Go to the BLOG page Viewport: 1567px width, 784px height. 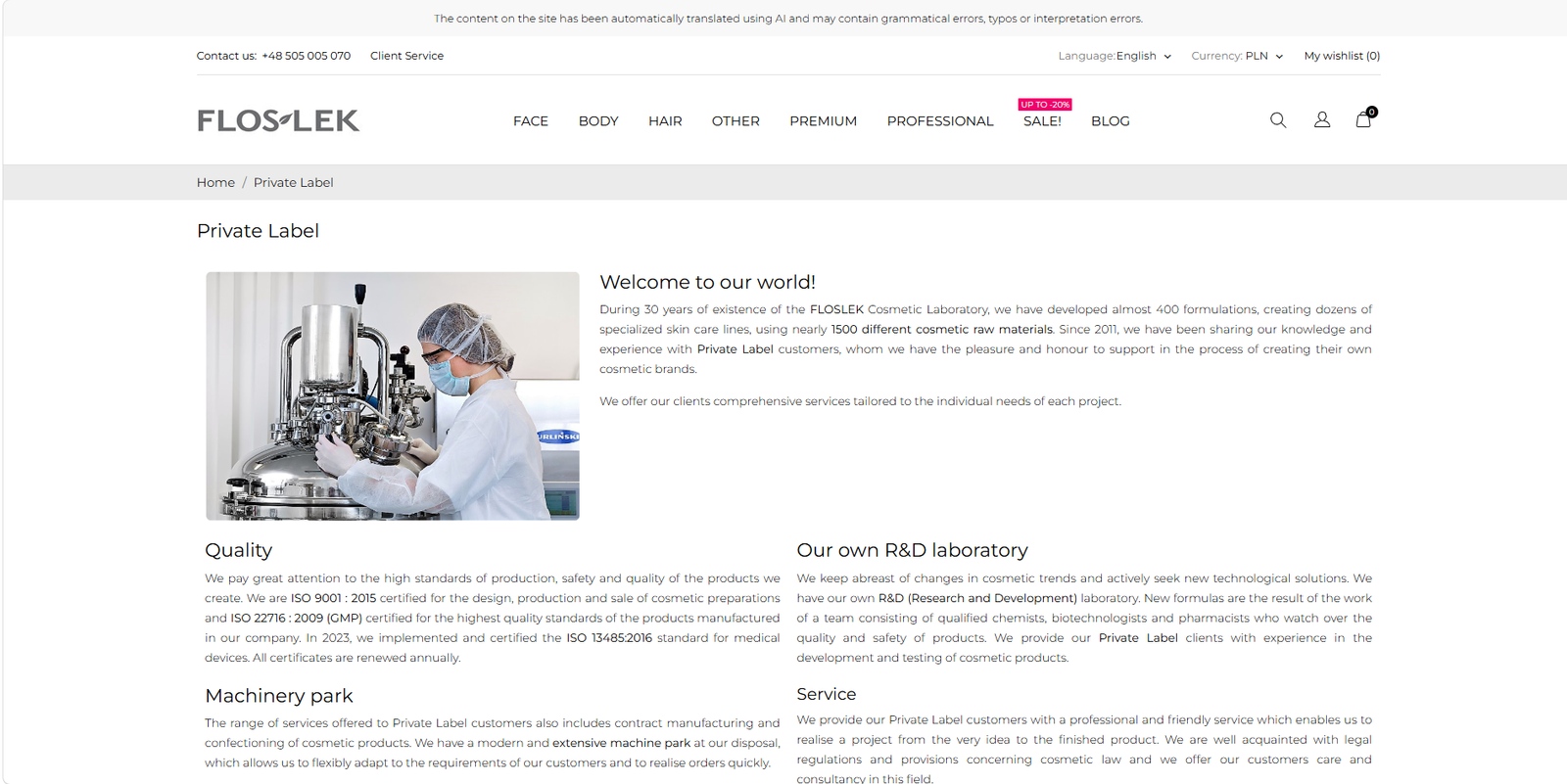(x=1111, y=121)
